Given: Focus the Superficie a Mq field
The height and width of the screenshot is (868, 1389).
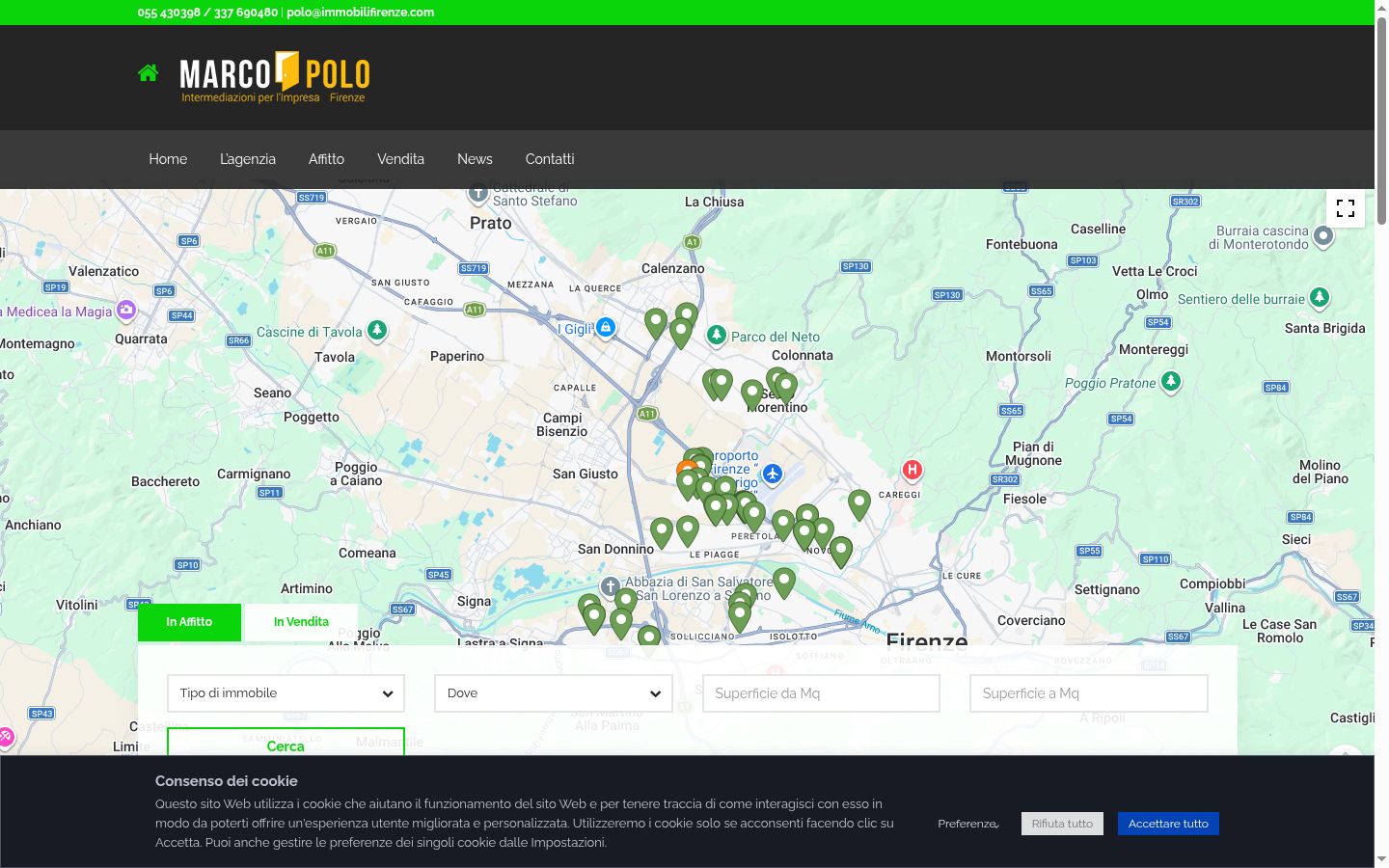Looking at the screenshot, I should tap(1088, 693).
